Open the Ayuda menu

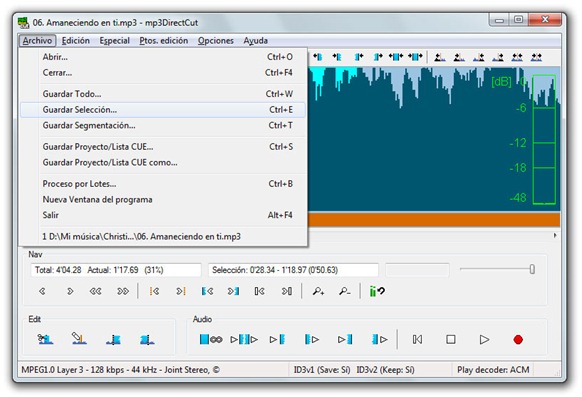click(256, 40)
